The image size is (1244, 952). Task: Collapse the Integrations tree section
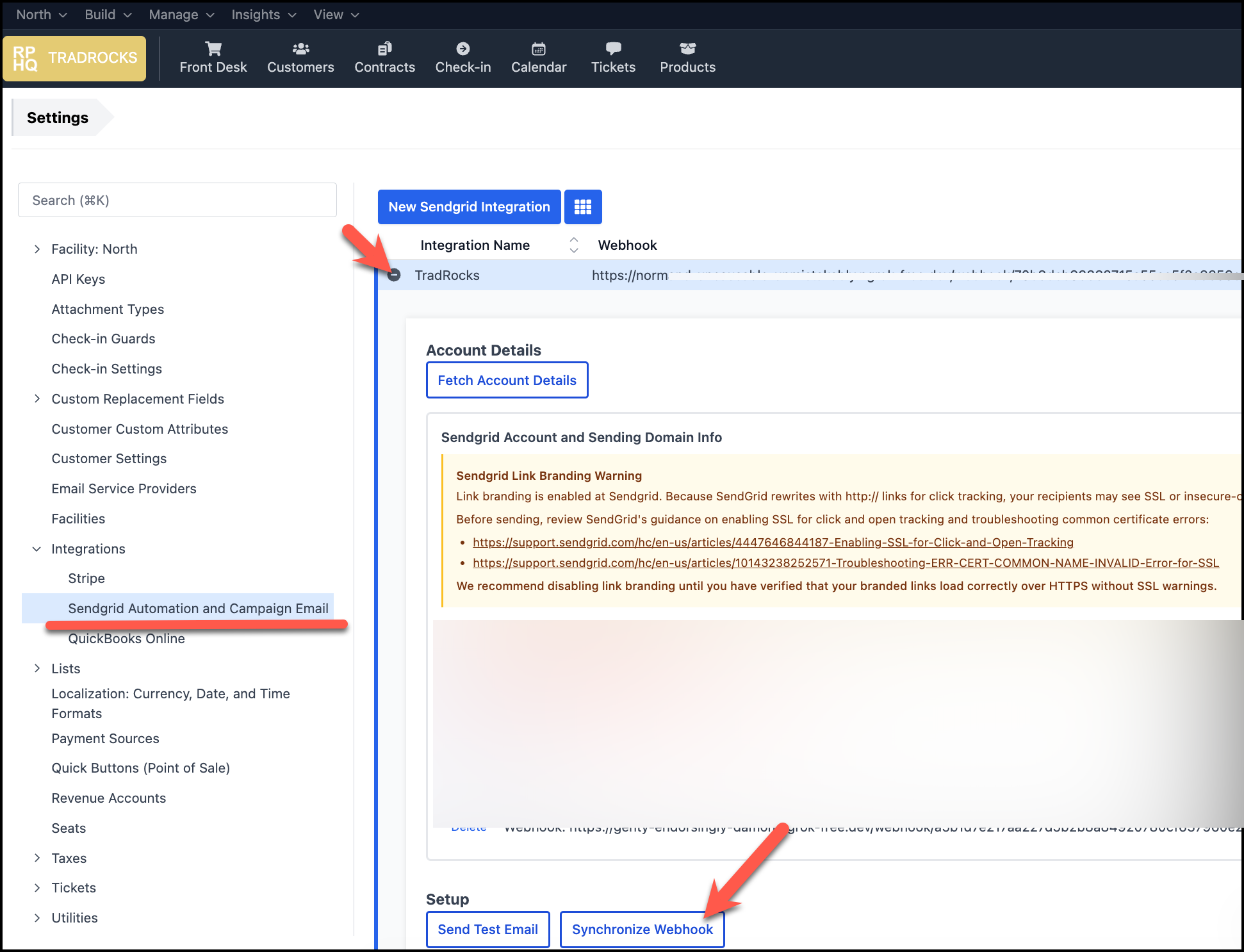click(37, 549)
